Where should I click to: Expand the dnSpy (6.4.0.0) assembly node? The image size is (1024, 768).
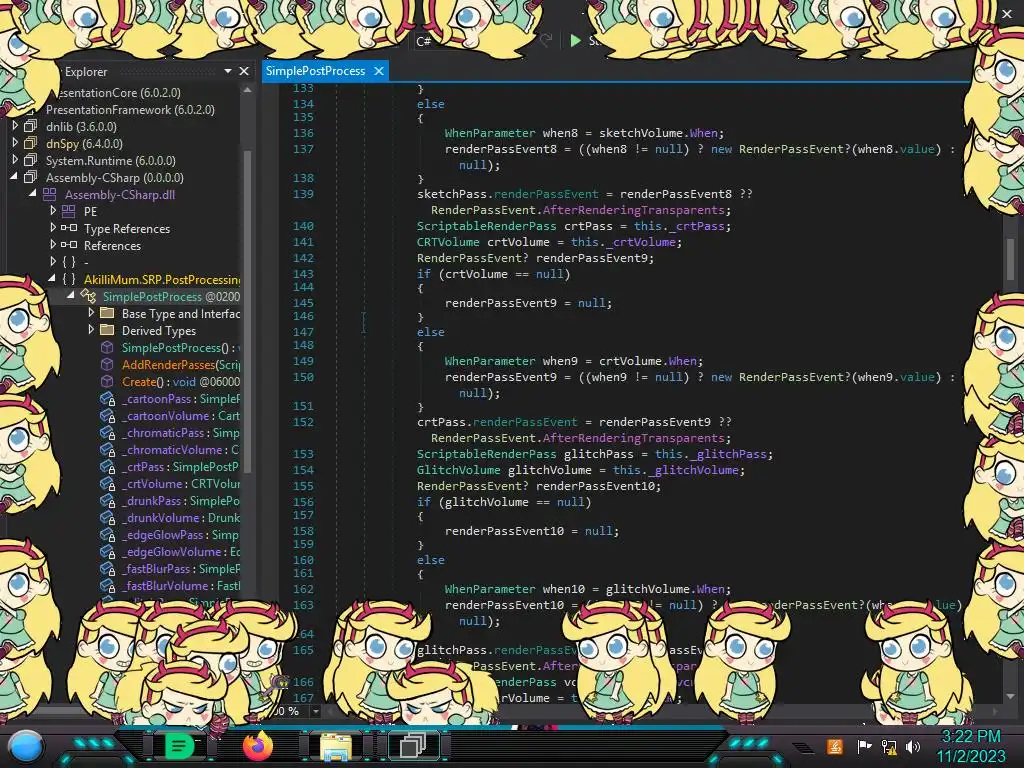coord(15,143)
